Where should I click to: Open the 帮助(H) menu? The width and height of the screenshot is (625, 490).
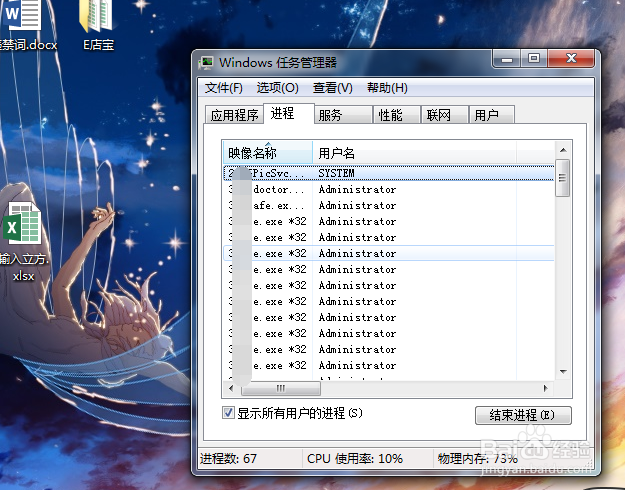[x=387, y=88]
